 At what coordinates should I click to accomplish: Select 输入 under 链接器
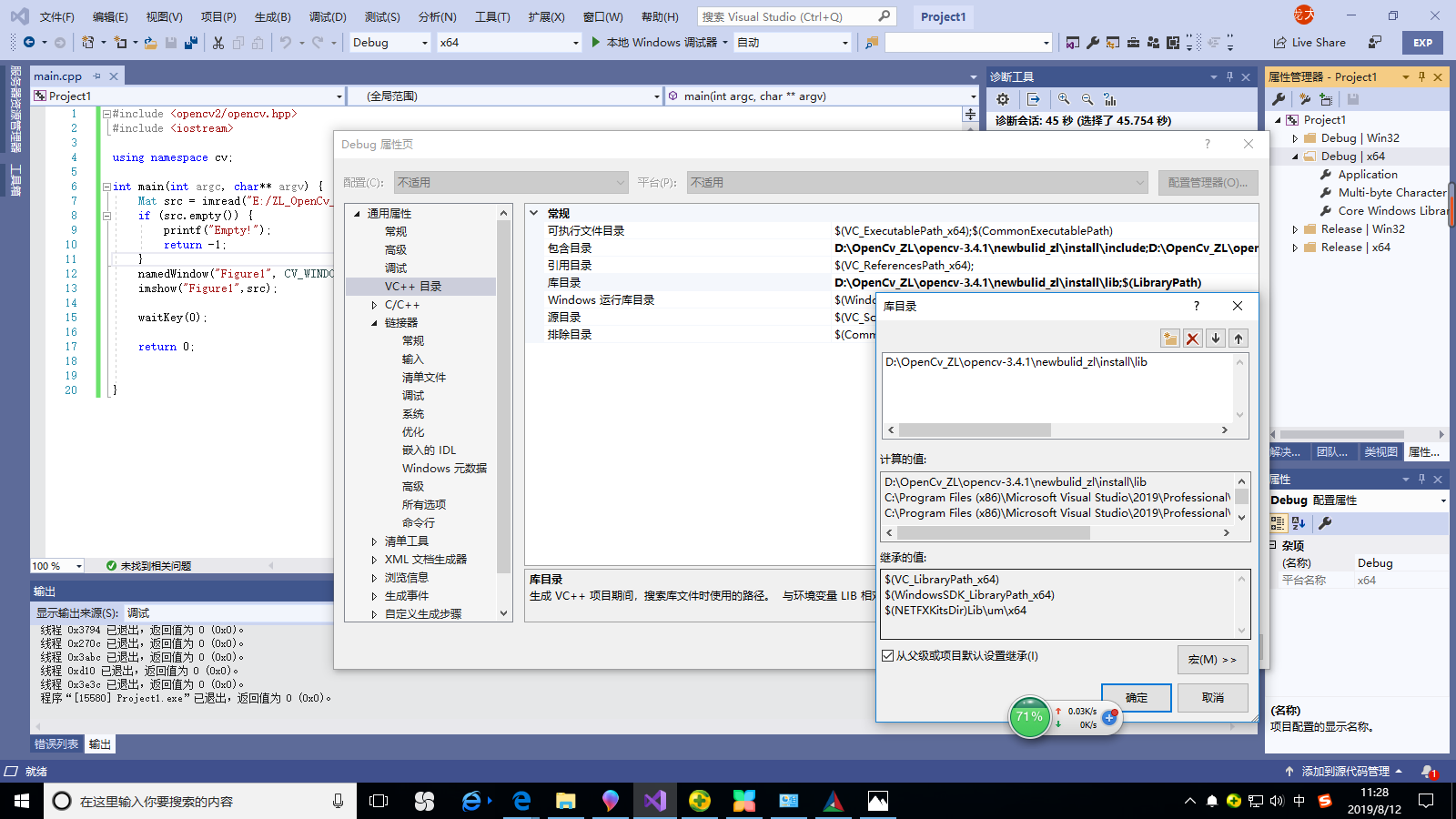pyautogui.click(x=413, y=359)
